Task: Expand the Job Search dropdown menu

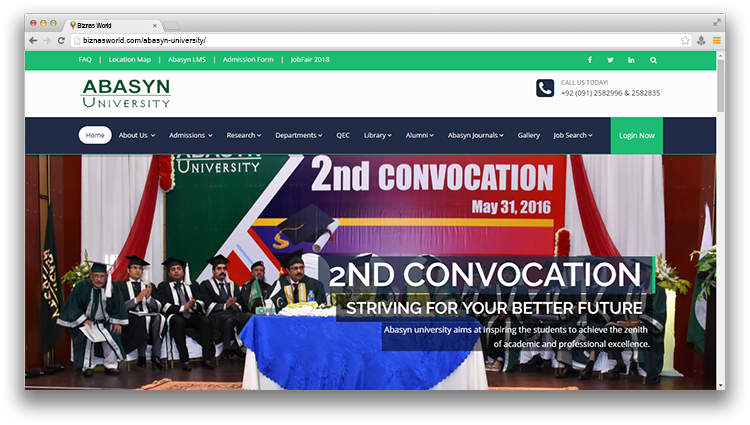Action: 573,135
